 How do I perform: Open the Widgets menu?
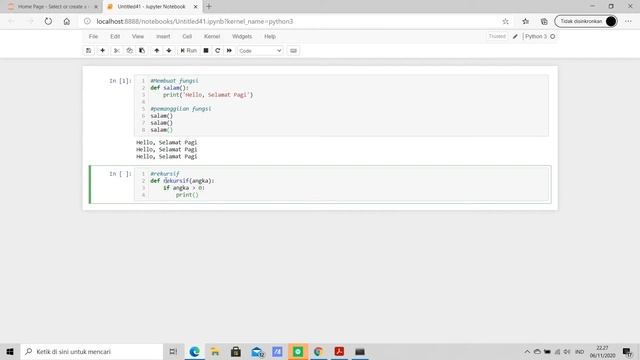[242, 36]
